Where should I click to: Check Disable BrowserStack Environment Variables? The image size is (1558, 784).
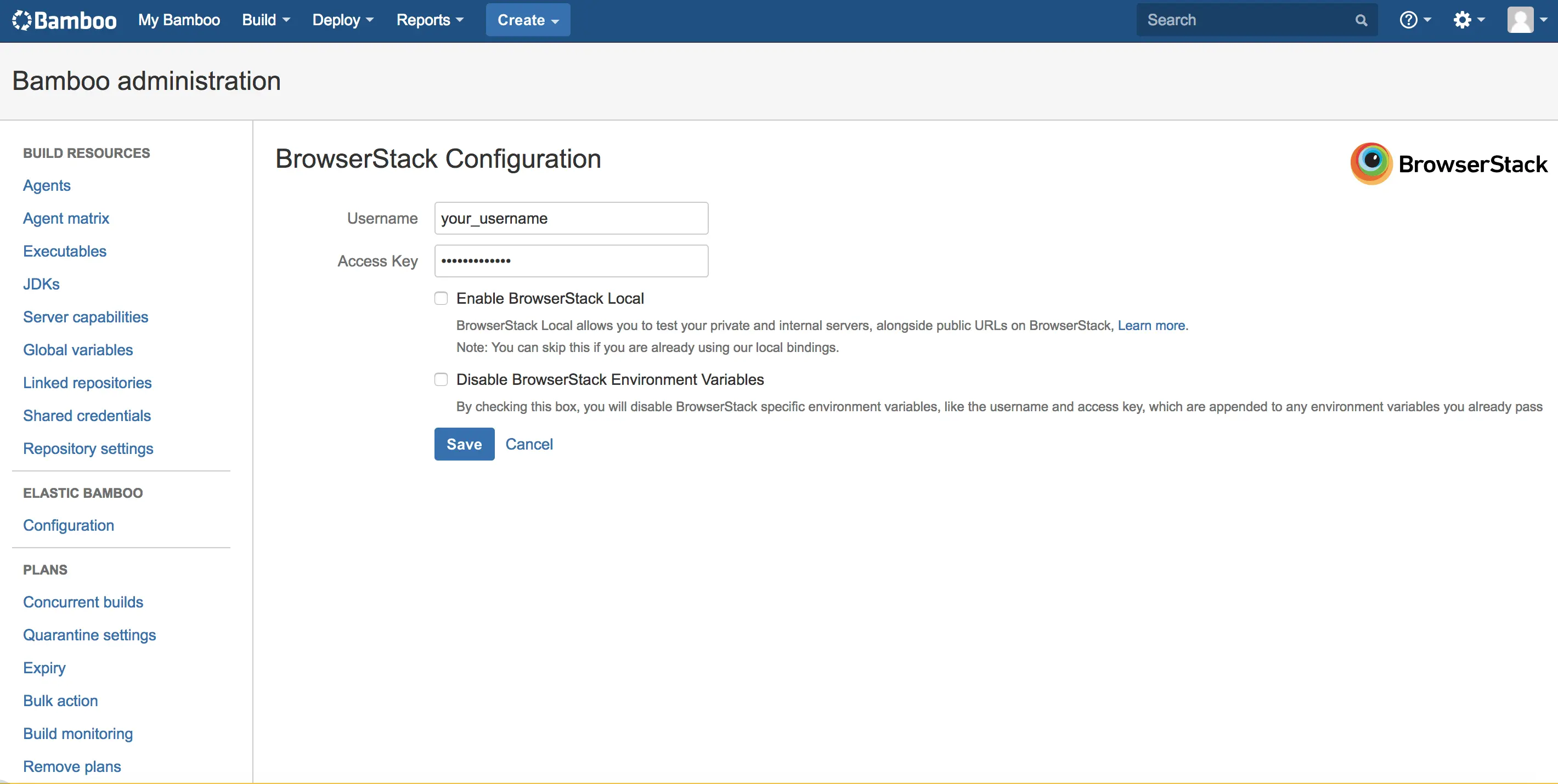click(441, 379)
